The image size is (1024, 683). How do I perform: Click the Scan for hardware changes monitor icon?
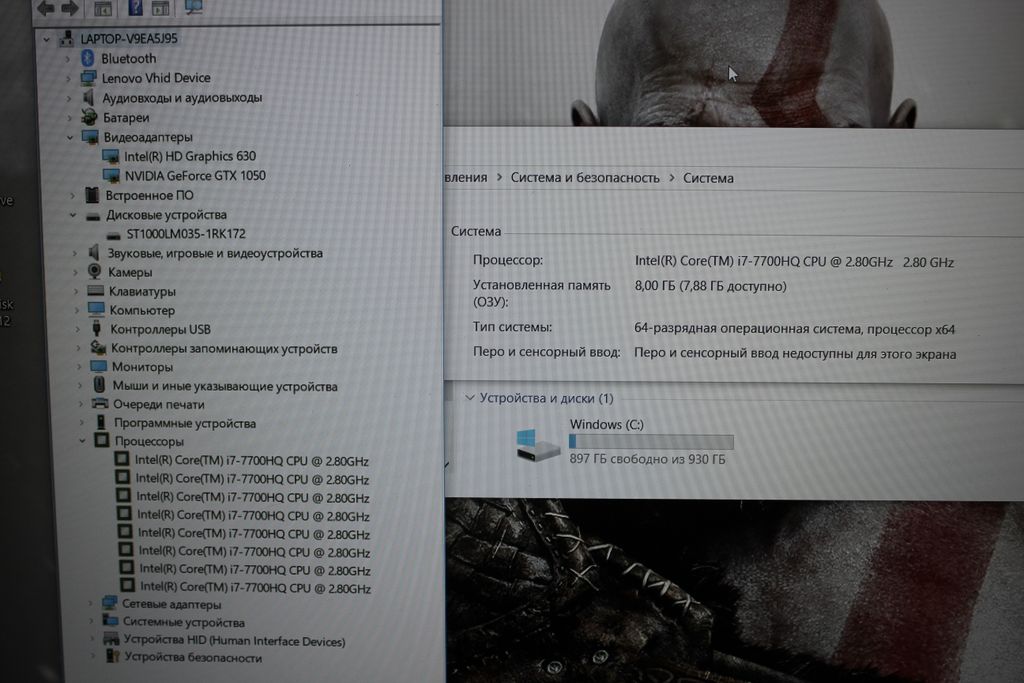coord(193,8)
